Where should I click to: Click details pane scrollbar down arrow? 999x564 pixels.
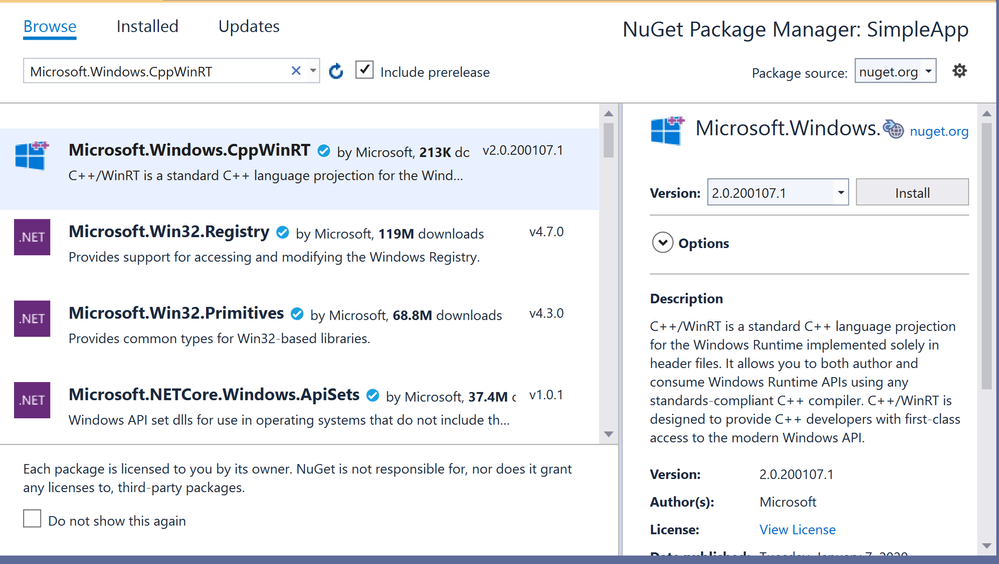click(987, 546)
